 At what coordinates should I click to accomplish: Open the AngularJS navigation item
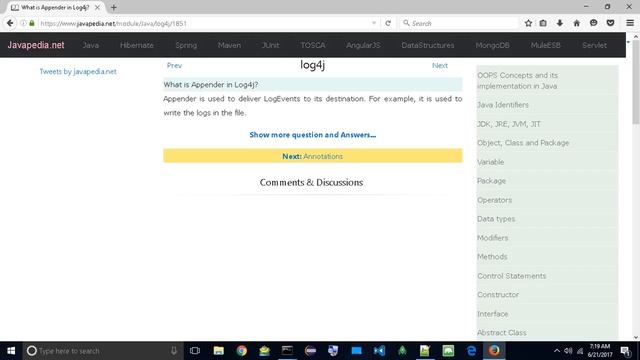click(x=363, y=45)
